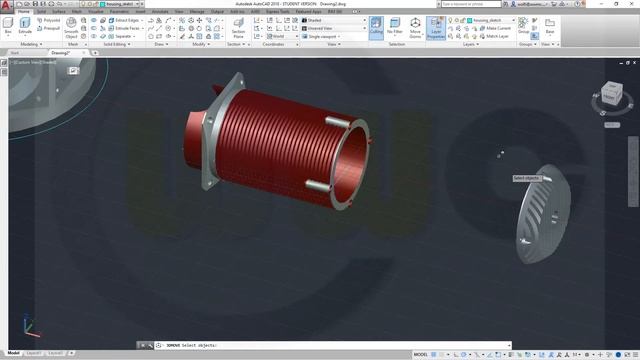Open the Annotate ribbon tab
Screen dimensions: 640x360
point(160,11)
